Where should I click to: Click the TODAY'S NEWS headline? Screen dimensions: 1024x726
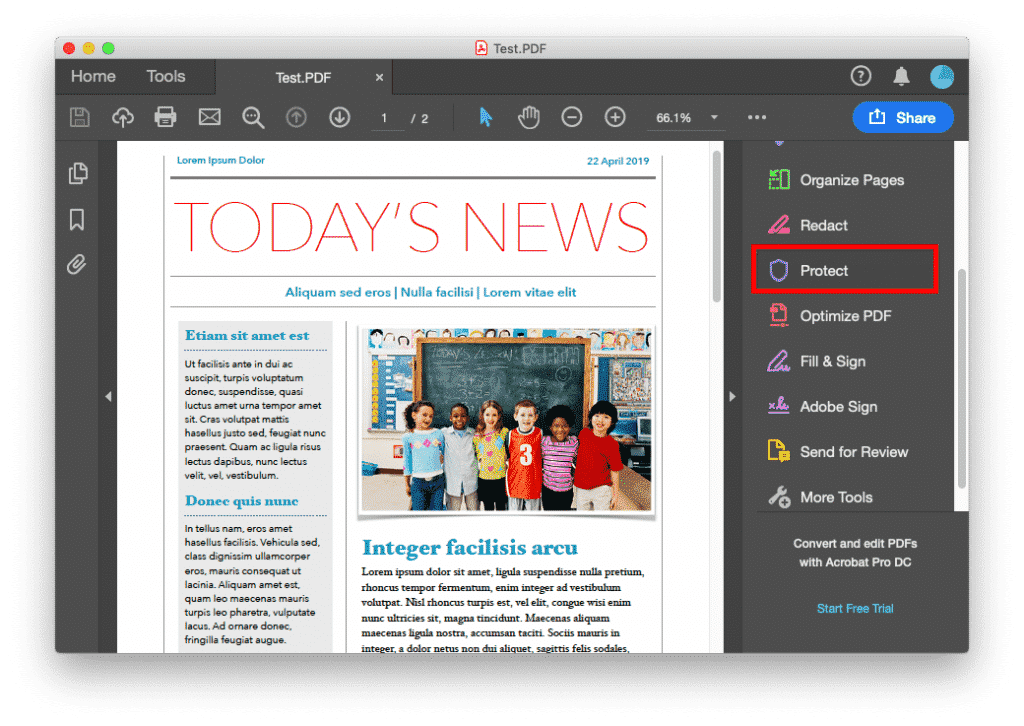[412, 227]
